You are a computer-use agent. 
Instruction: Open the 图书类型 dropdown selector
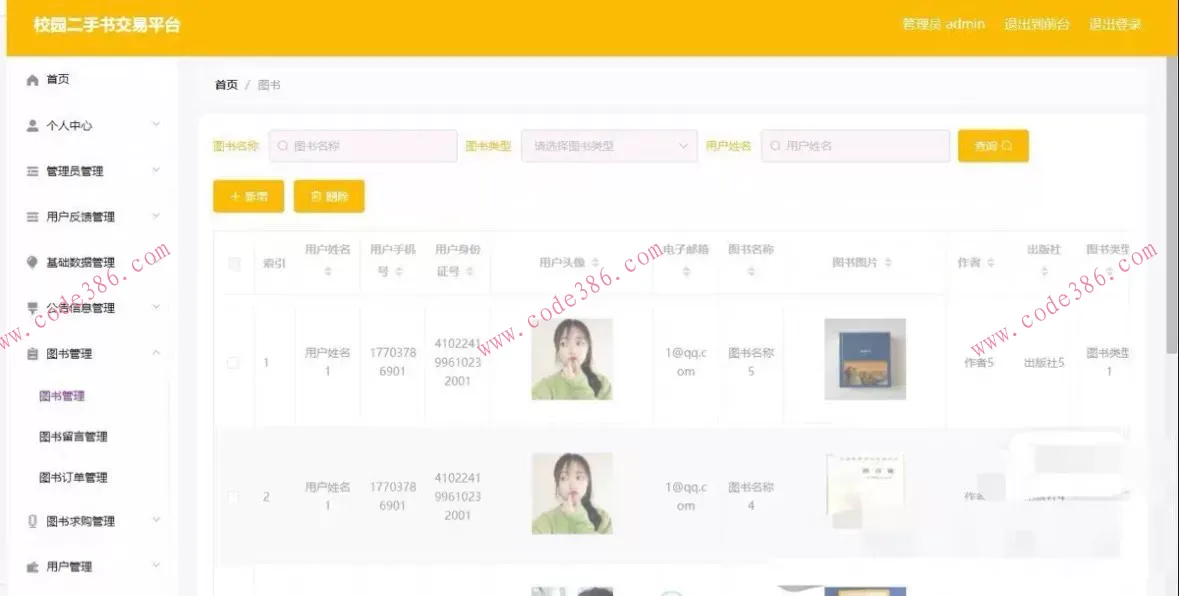tap(608, 146)
